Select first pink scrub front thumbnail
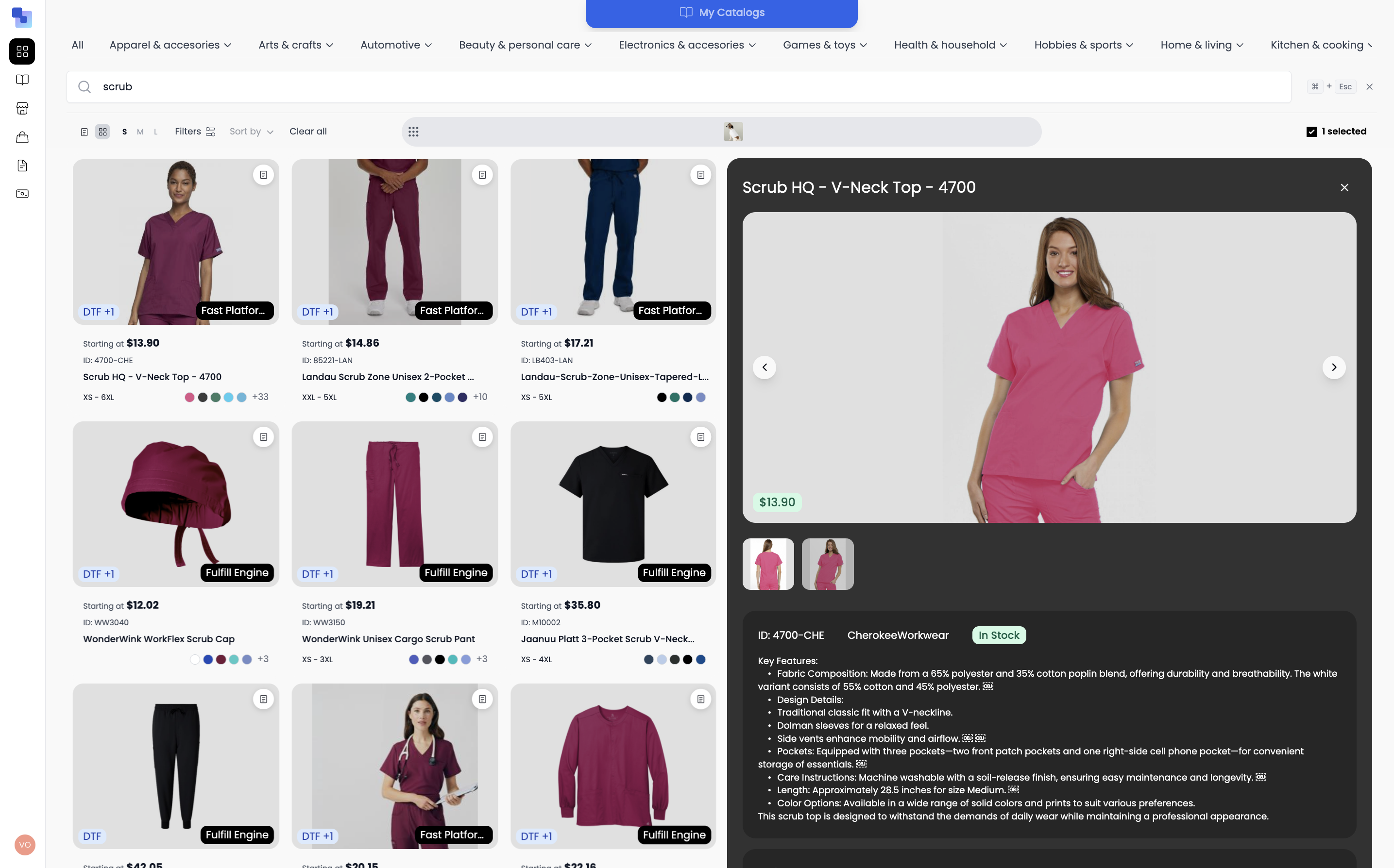The image size is (1394, 868). (768, 564)
